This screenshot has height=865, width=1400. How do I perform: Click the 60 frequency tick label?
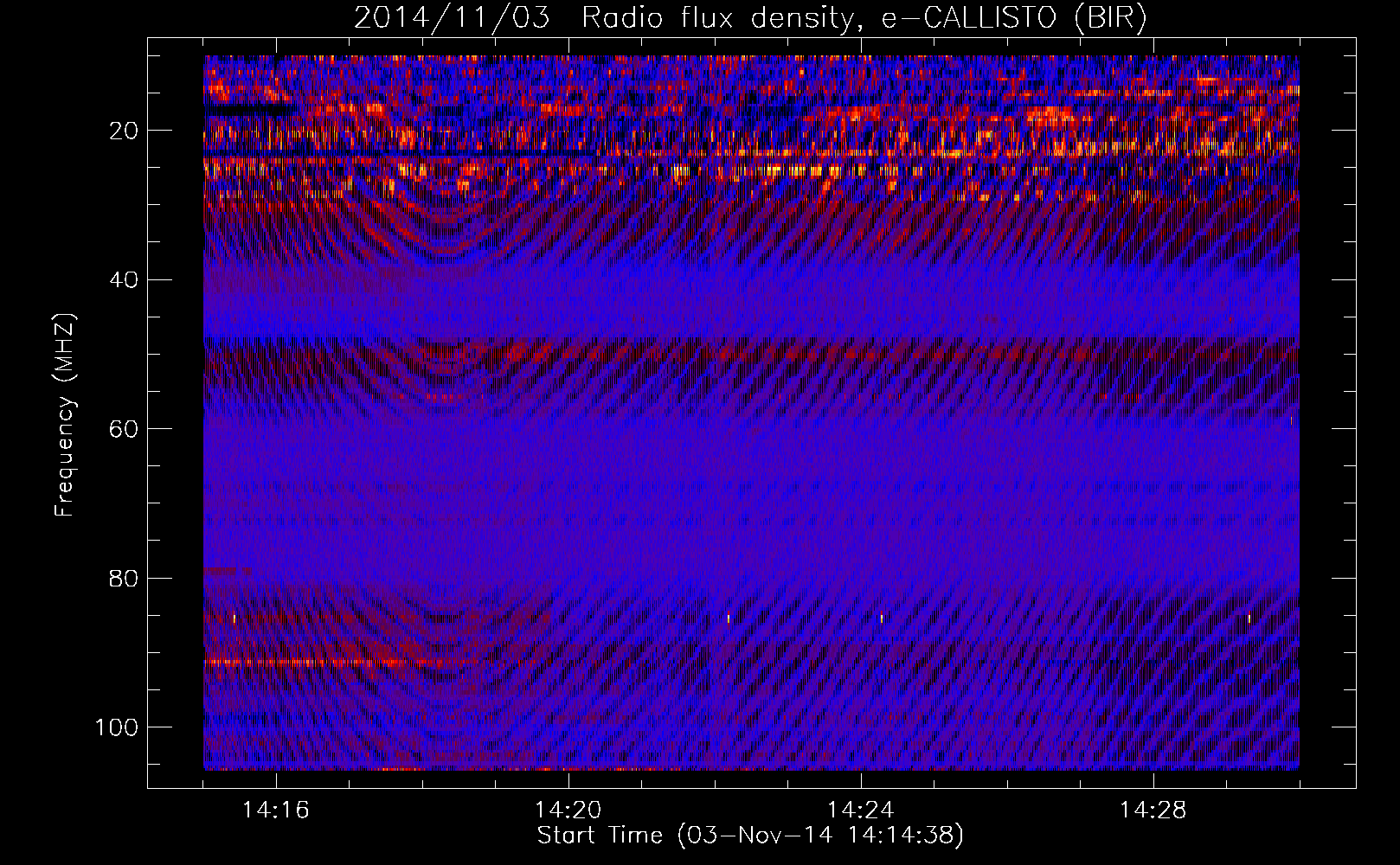[x=123, y=429]
